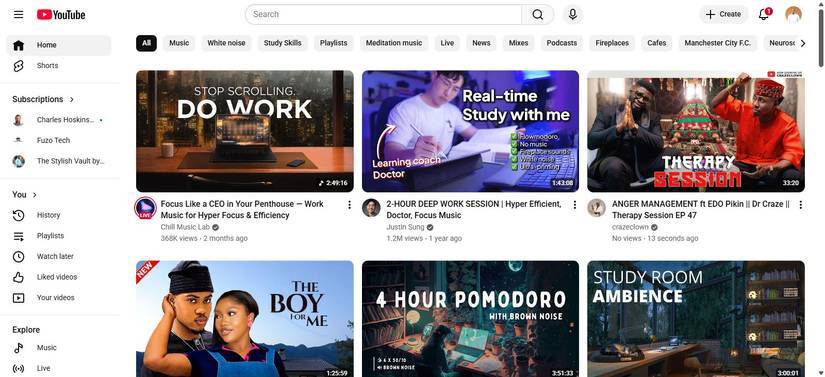This screenshot has height=377, width=825.
Task: Expand the You section
Action: click(x=25, y=195)
